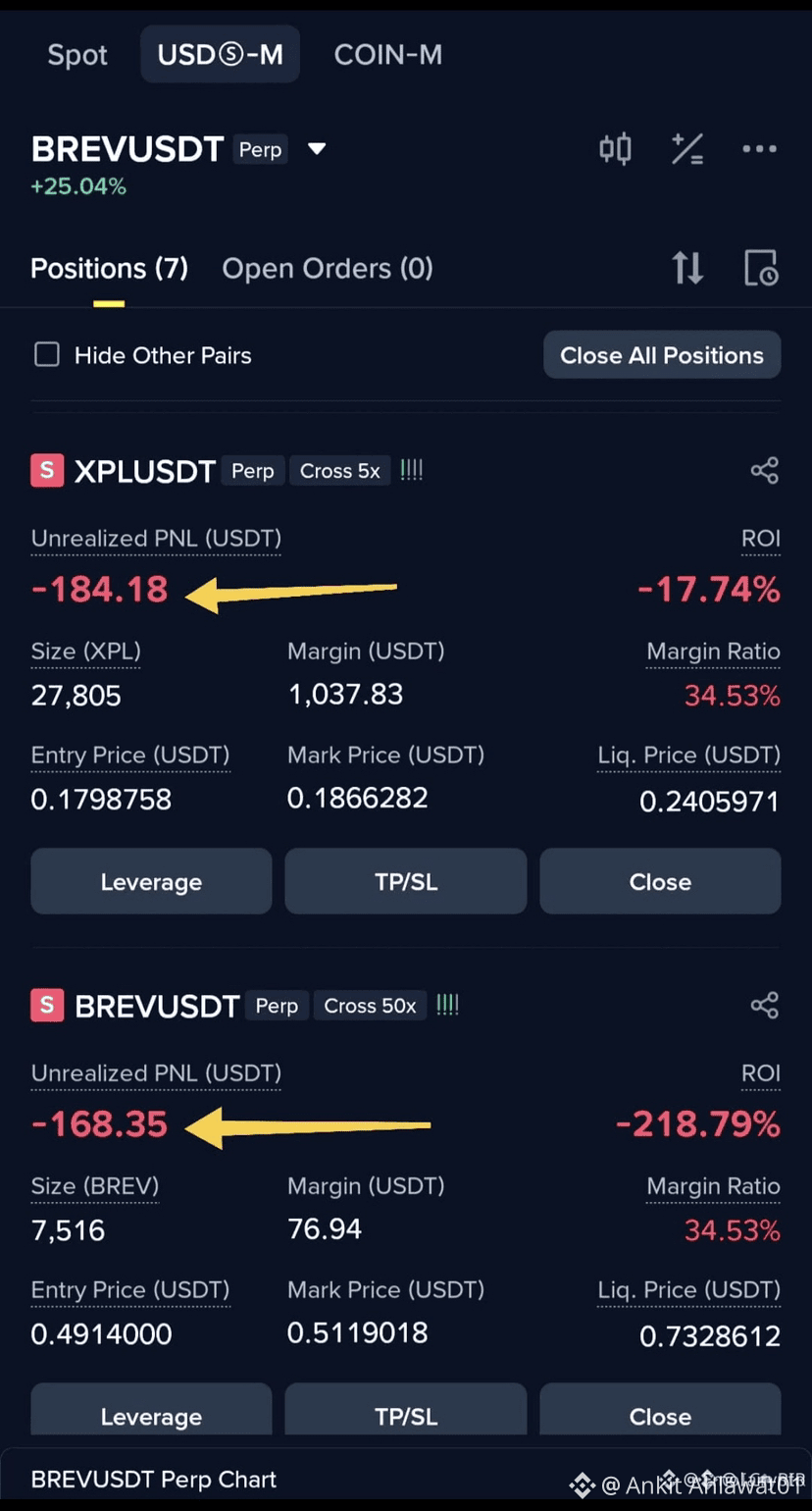The height and width of the screenshot is (1511, 812).
Task: Tap TP/SL button for the XPLUSDT position
Action: point(405,881)
